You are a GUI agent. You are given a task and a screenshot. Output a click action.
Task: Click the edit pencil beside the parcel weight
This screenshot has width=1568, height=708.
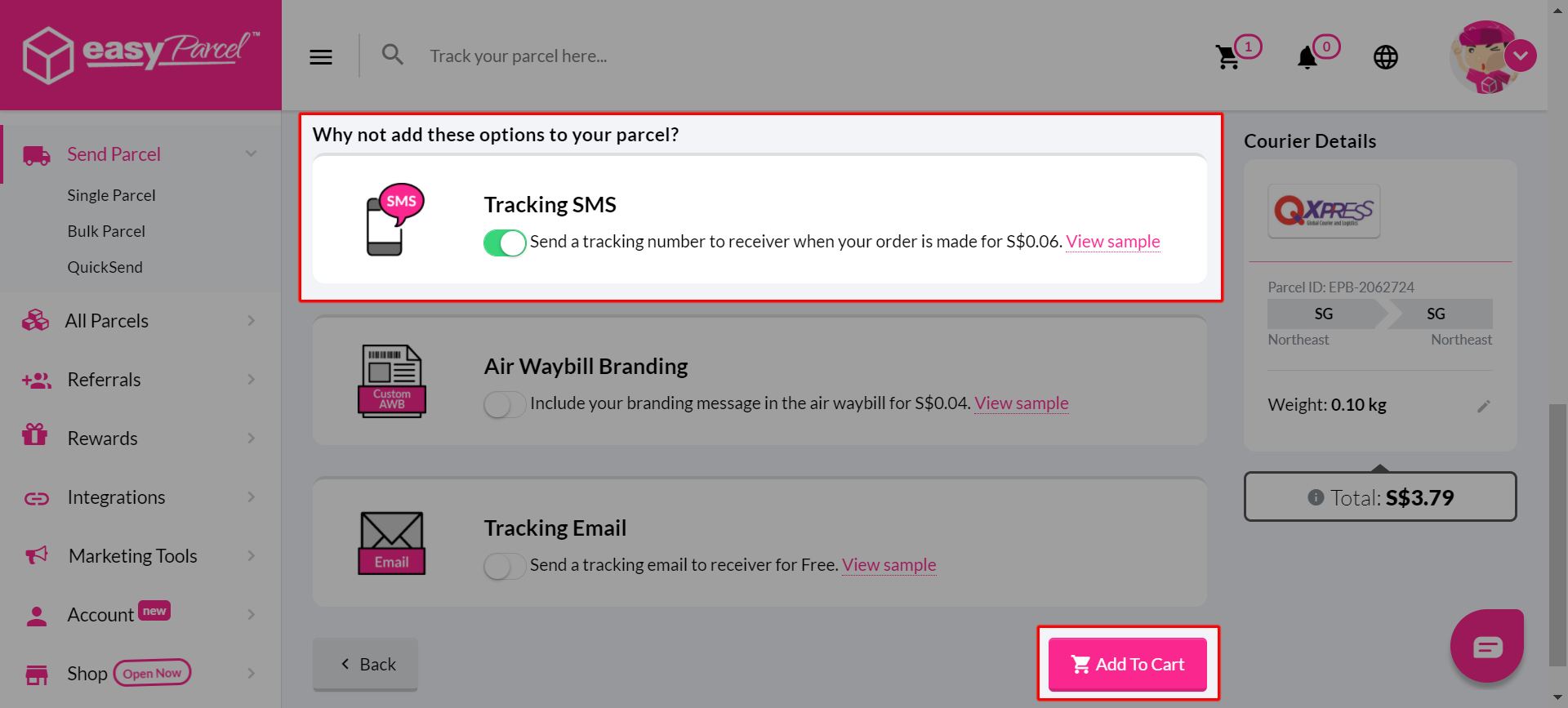coord(1485,405)
